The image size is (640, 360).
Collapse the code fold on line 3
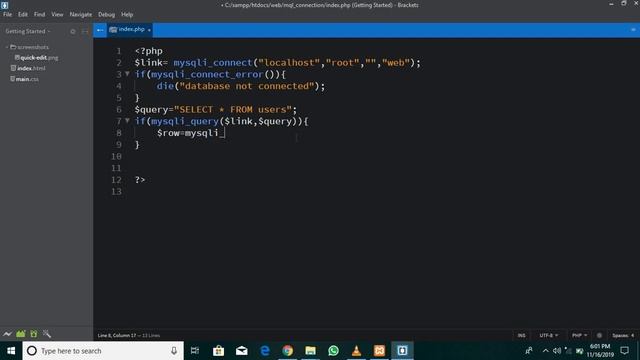(127, 74)
